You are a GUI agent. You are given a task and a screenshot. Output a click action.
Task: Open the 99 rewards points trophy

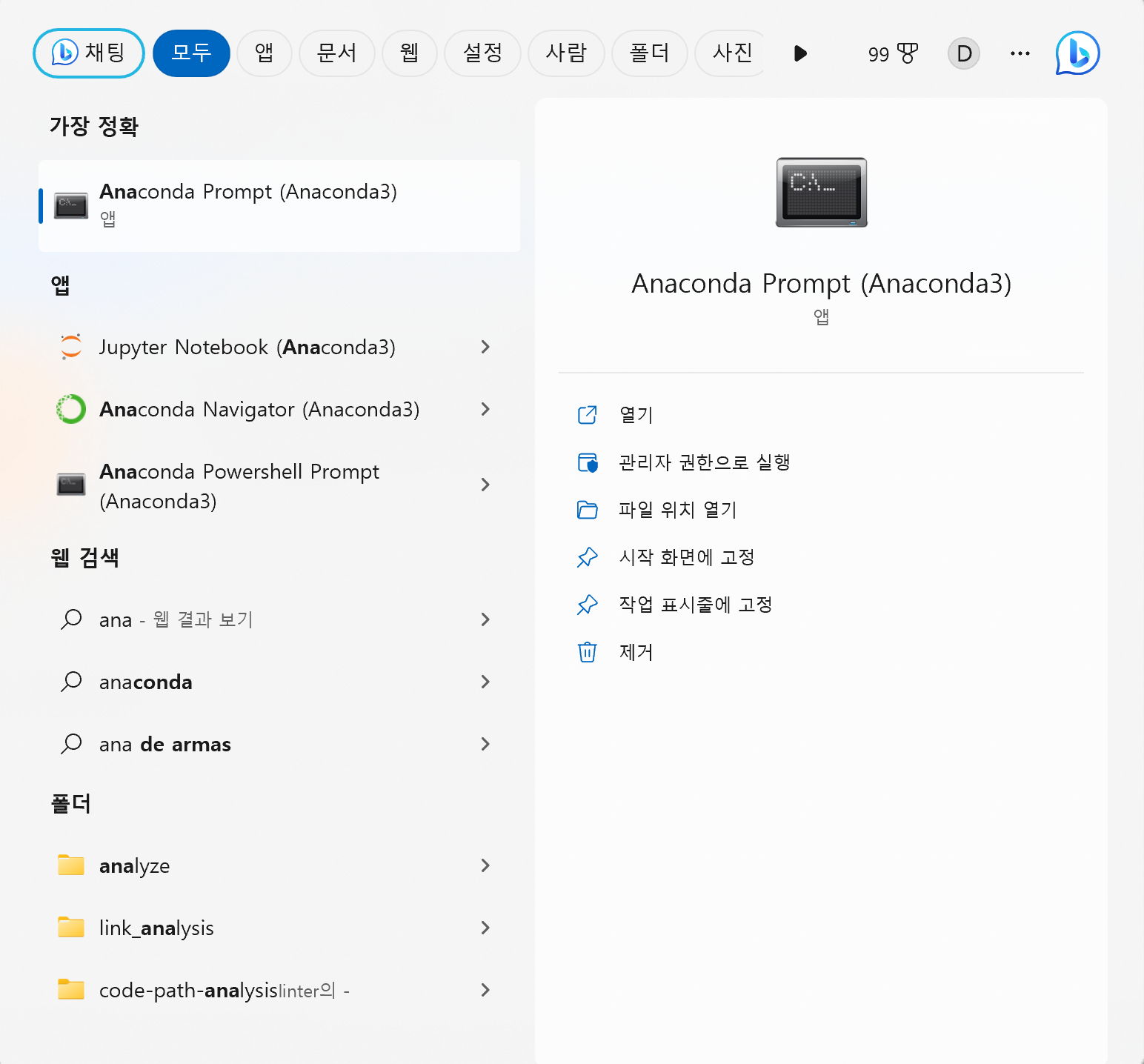tap(893, 53)
